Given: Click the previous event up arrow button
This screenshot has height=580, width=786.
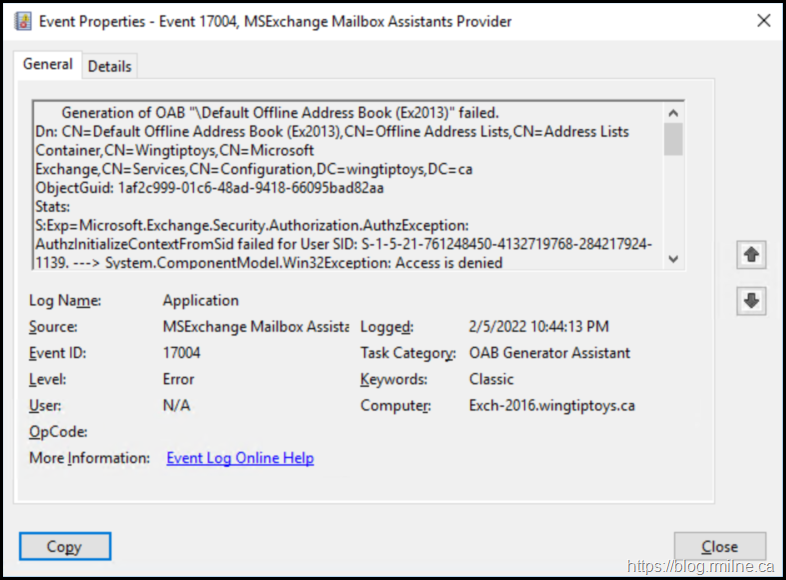Looking at the screenshot, I should click(751, 255).
